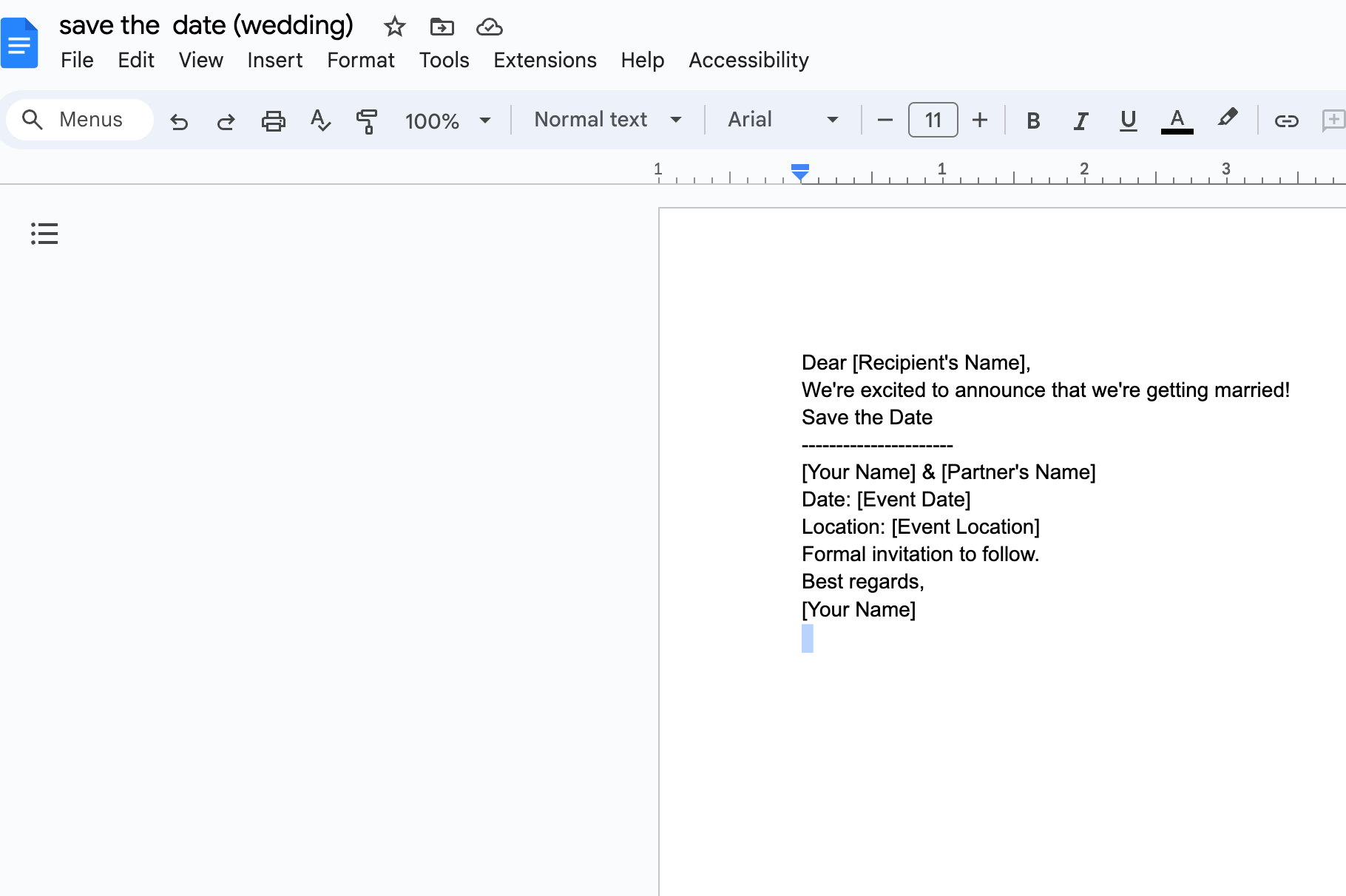Image resolution: width=1346 pixels, height=896 pixels.
Task: Open the Extensions menu
Action: click(x=545, y=60)
